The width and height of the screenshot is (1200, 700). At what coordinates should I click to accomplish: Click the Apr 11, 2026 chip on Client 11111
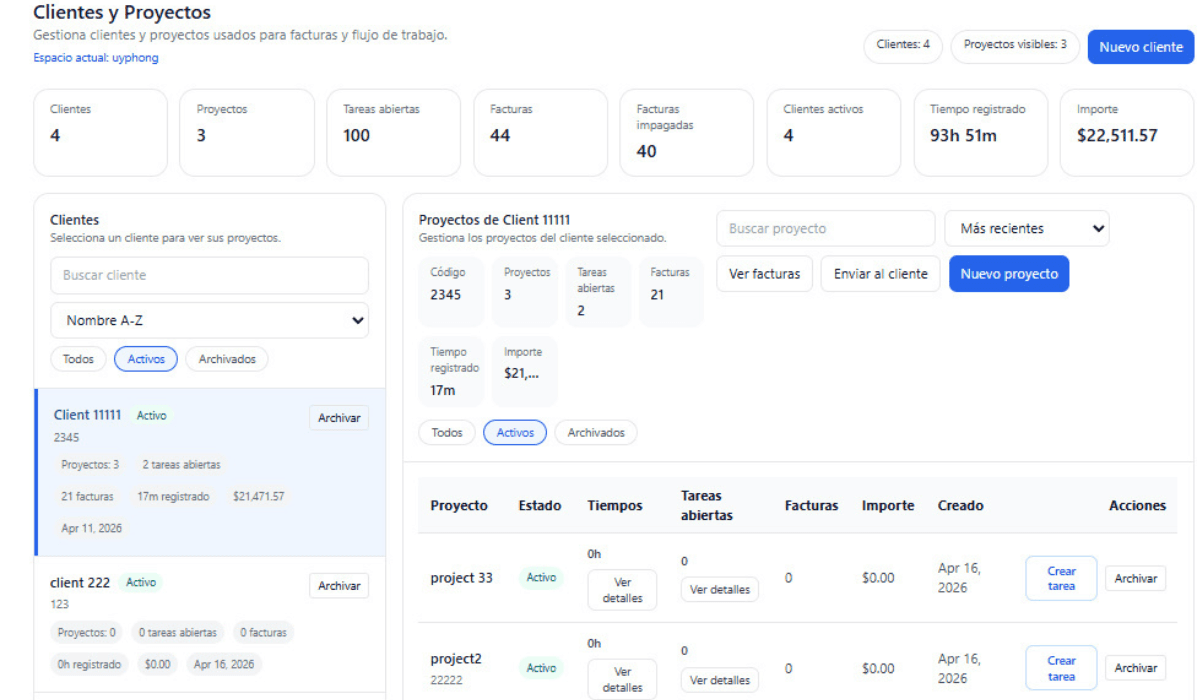[x=92, y=528]
